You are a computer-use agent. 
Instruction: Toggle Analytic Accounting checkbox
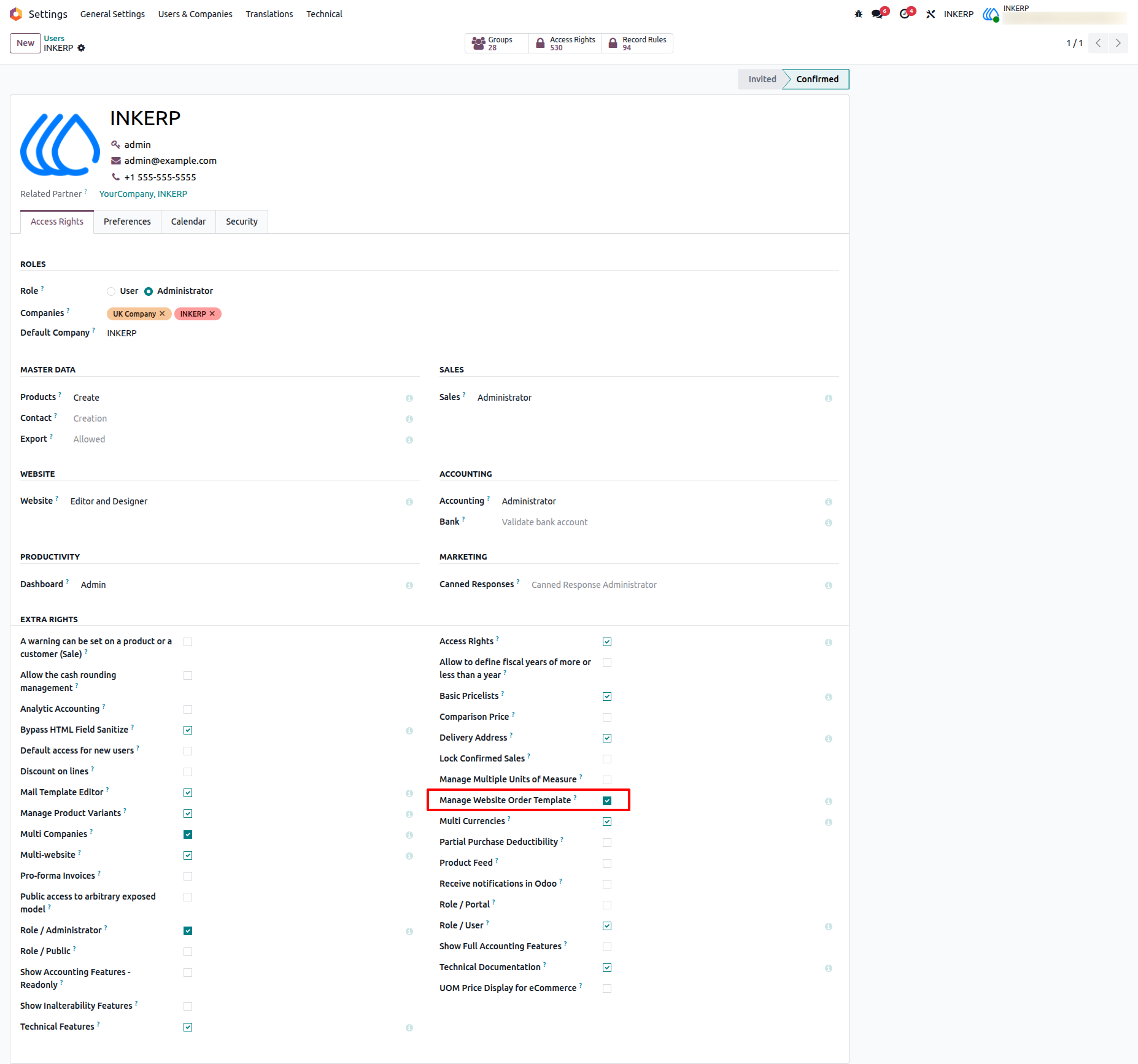[x=188, y=709]
